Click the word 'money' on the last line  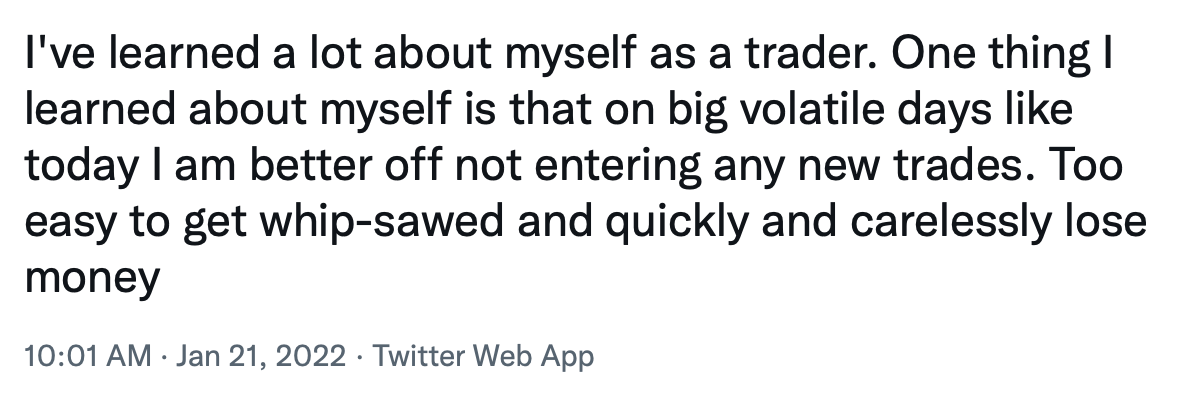[93, 280]
